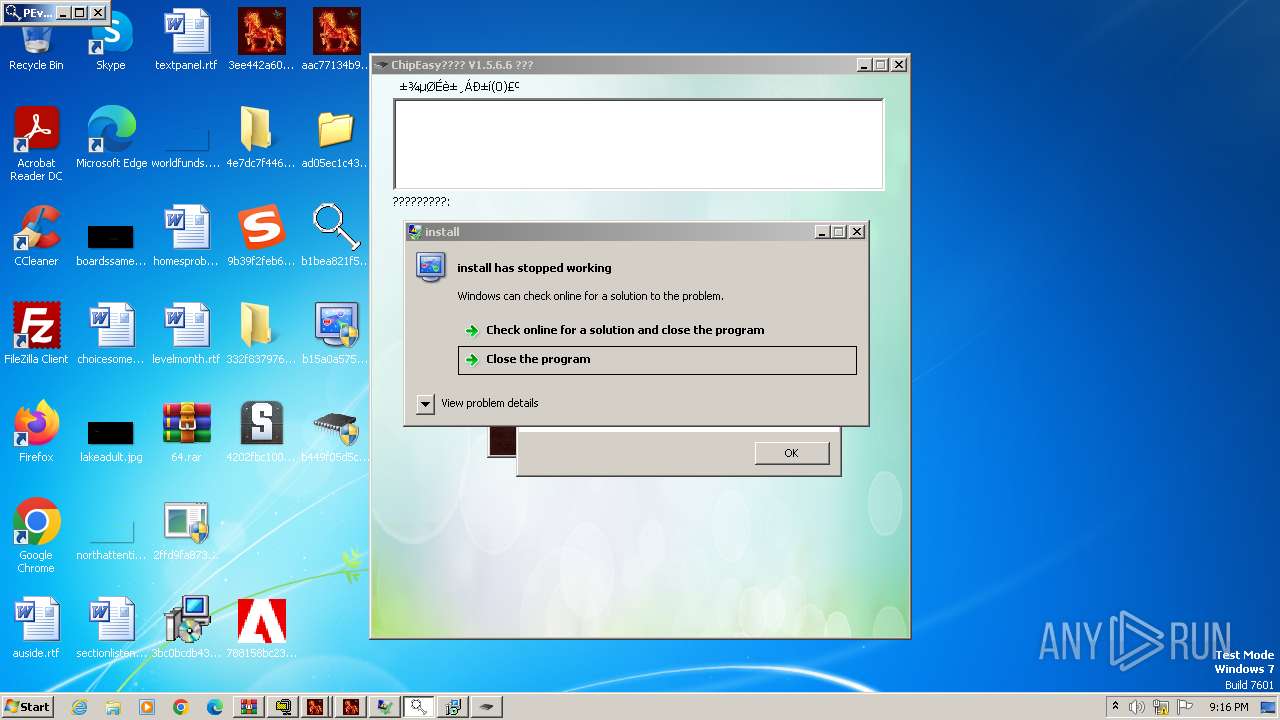This screenshot has height=720, width=1280.
Task: Select b15a0a575 monitor shield icon
Action: (336, 334)
